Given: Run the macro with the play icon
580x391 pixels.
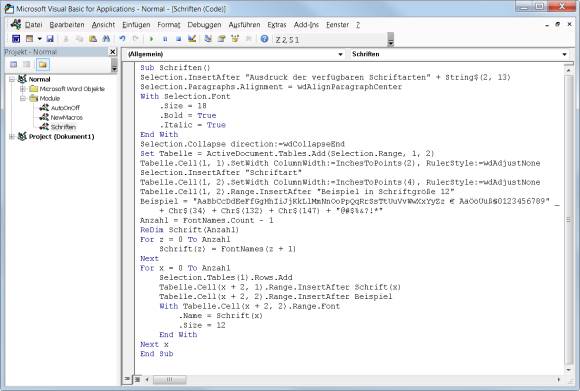Looking at the screenshot, I should click(151, 38).
